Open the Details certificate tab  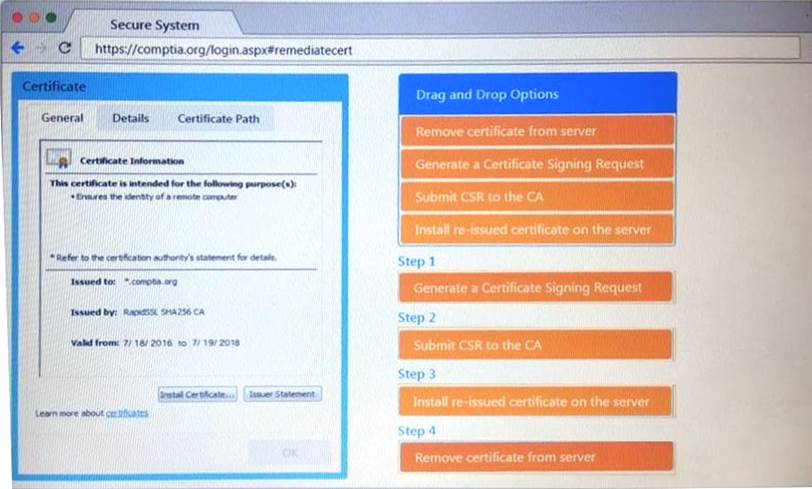(130, 118)
